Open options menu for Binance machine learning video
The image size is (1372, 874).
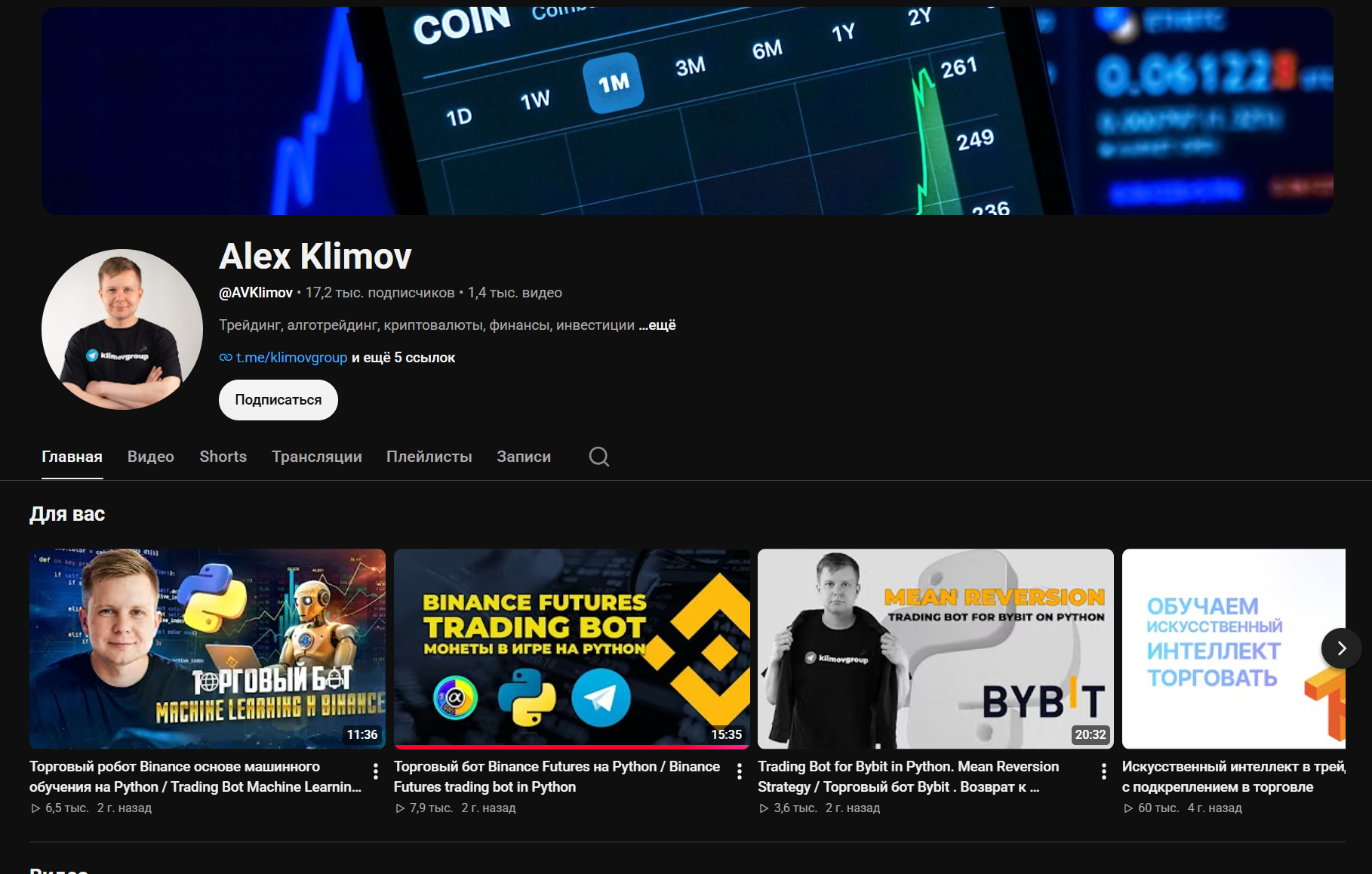click(x=376, y=771)
